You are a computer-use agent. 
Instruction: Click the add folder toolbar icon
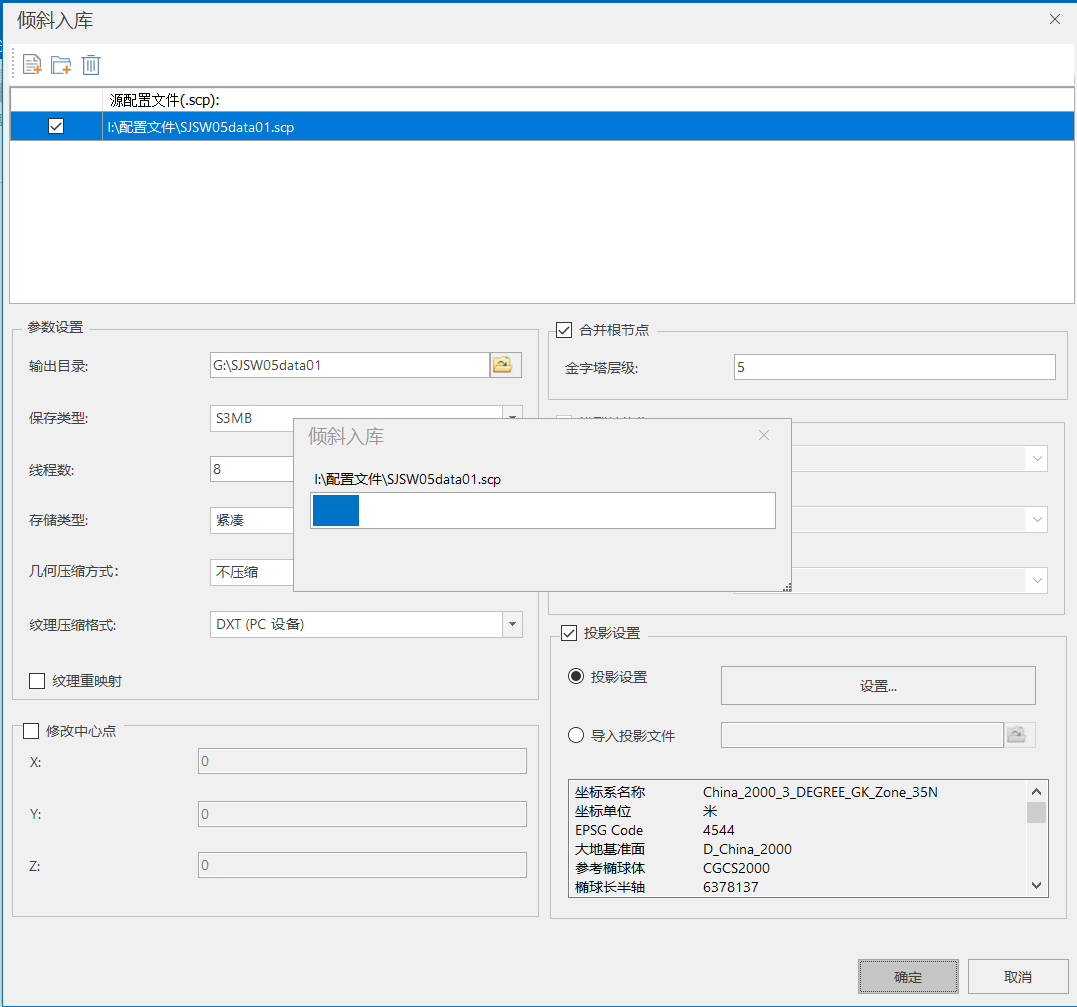(x=61, y=65)
